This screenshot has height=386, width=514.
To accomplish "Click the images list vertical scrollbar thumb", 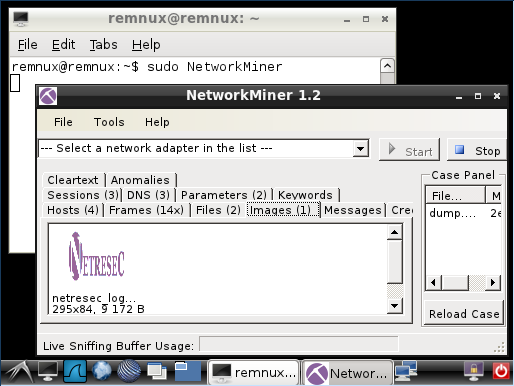I will pos(395,262).
